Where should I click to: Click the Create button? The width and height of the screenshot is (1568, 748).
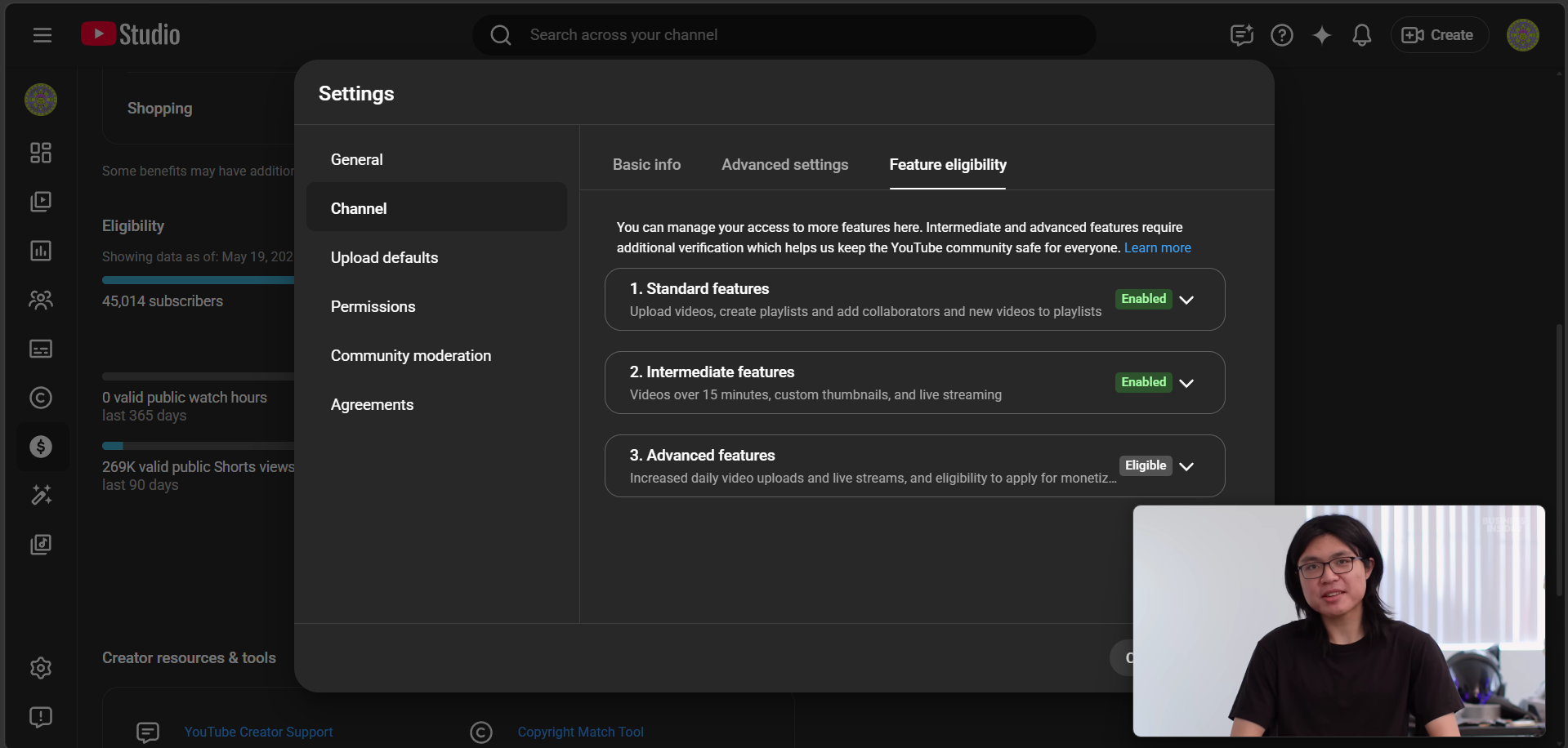click(x=1439, y=35)
